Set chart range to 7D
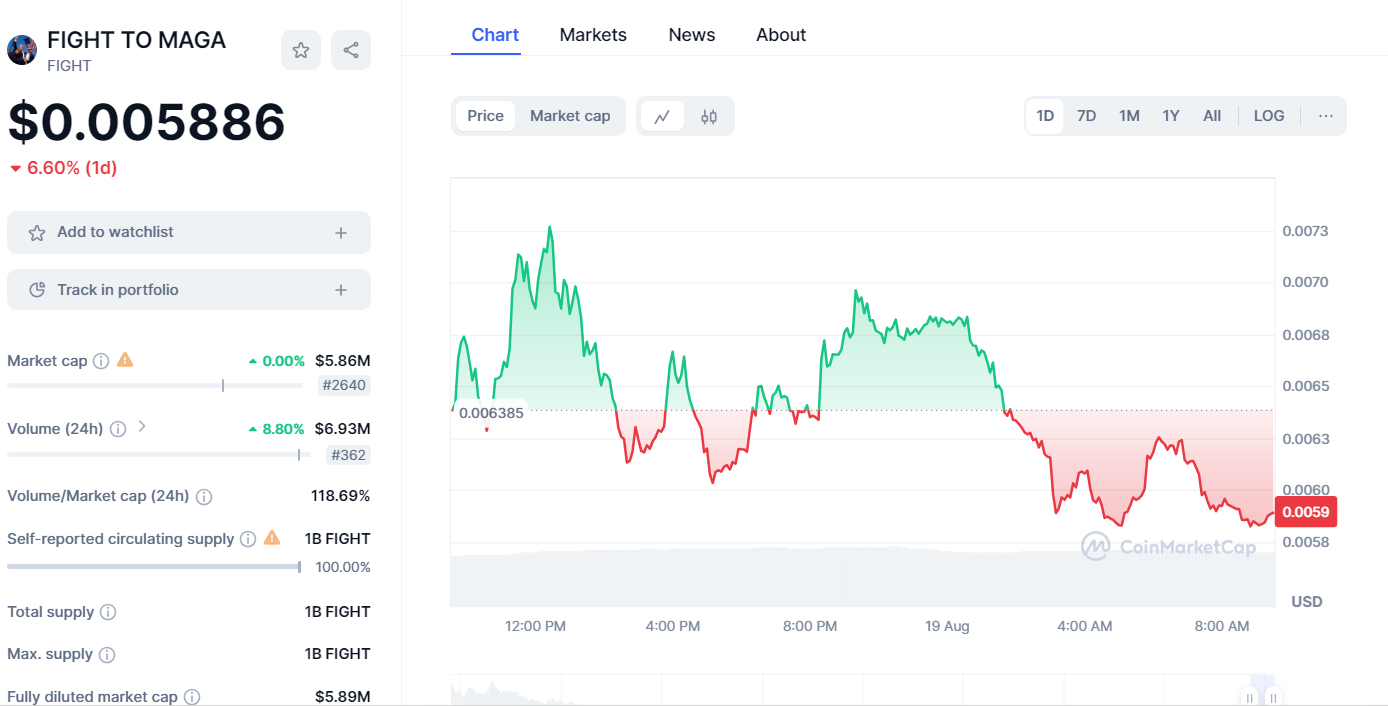 1086,116
